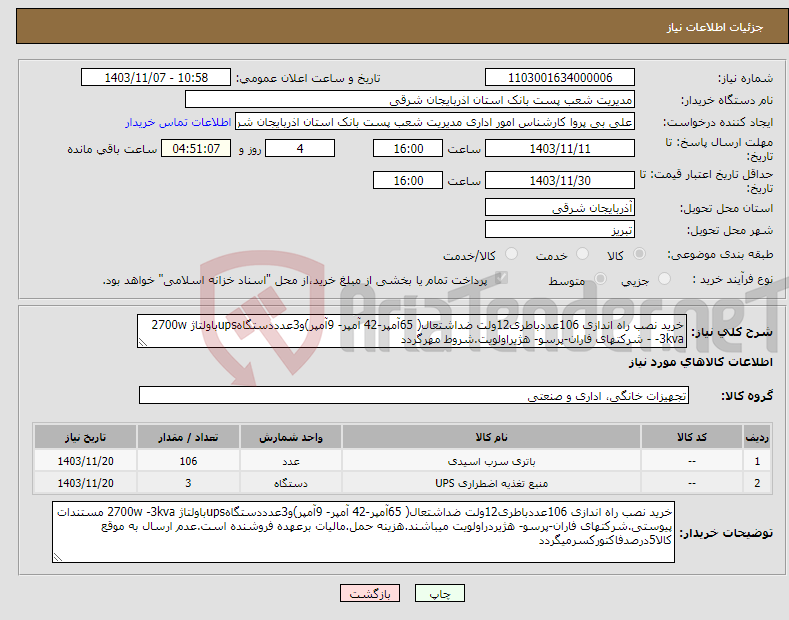Click the ساعت باقی مانده label
This screenshot has height=620, width=789.
pyautogui.click(x=112, y=149)
